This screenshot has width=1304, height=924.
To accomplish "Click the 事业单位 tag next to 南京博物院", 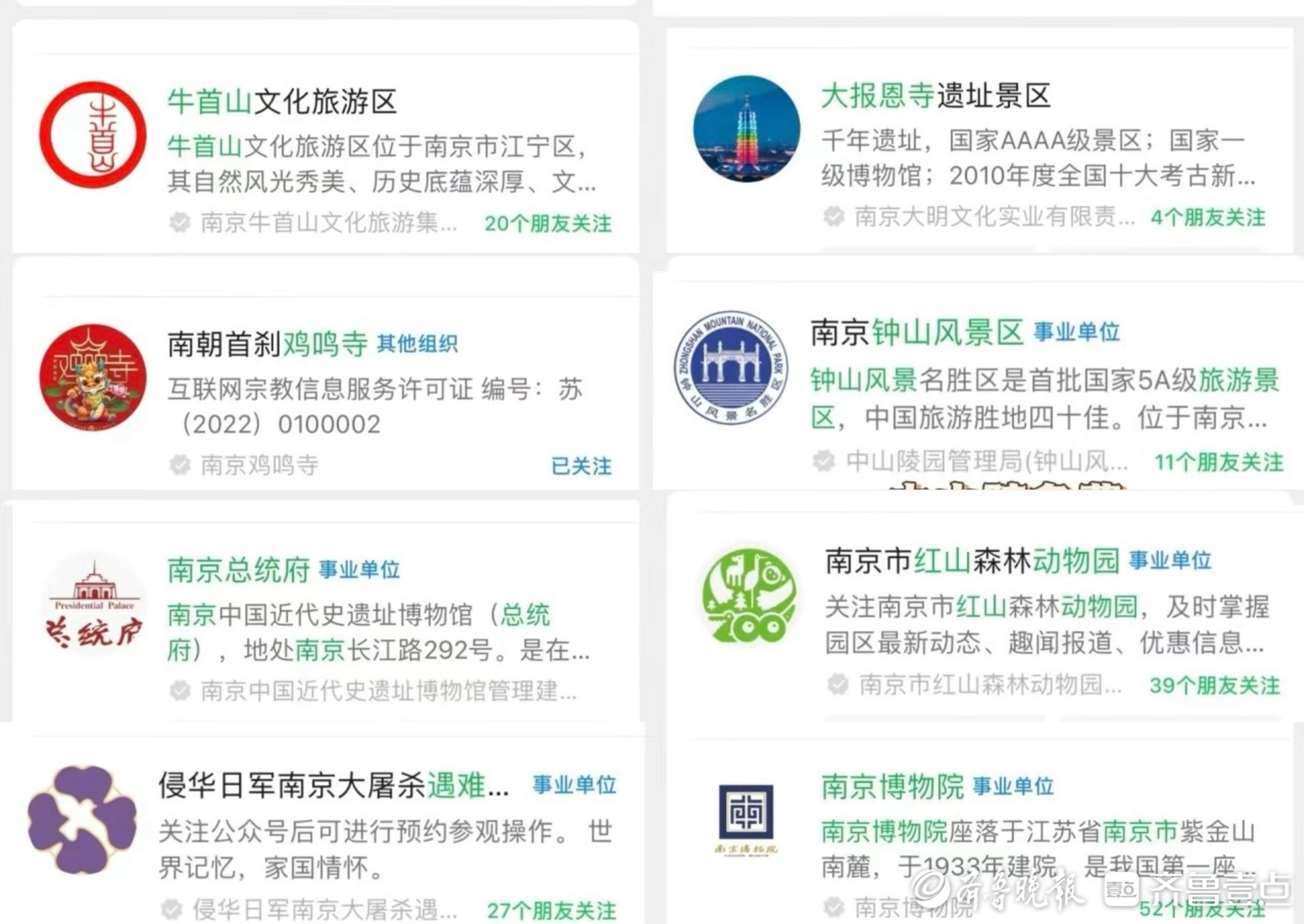I will 1013,786.
